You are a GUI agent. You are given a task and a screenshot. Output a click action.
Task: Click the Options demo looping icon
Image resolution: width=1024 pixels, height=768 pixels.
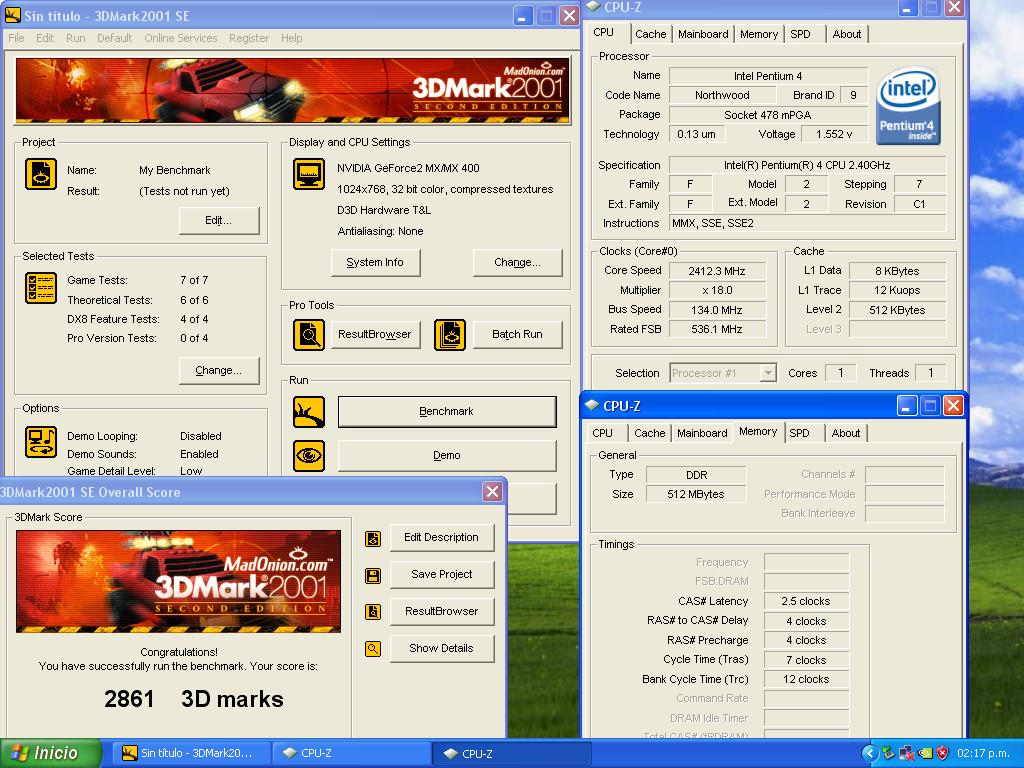tap(40, 442)
